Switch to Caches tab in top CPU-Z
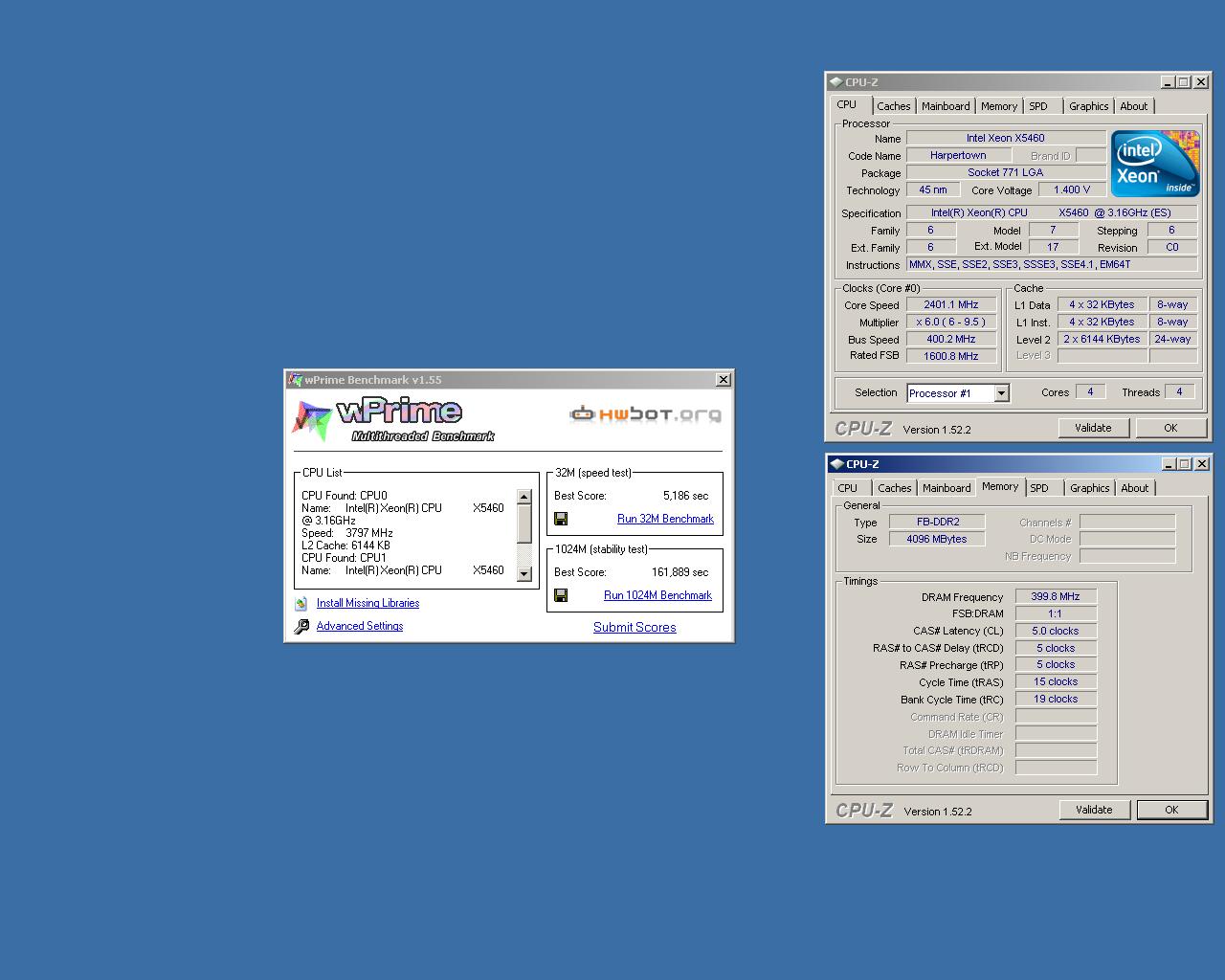Screen dimensions: 1225x980 893,106
